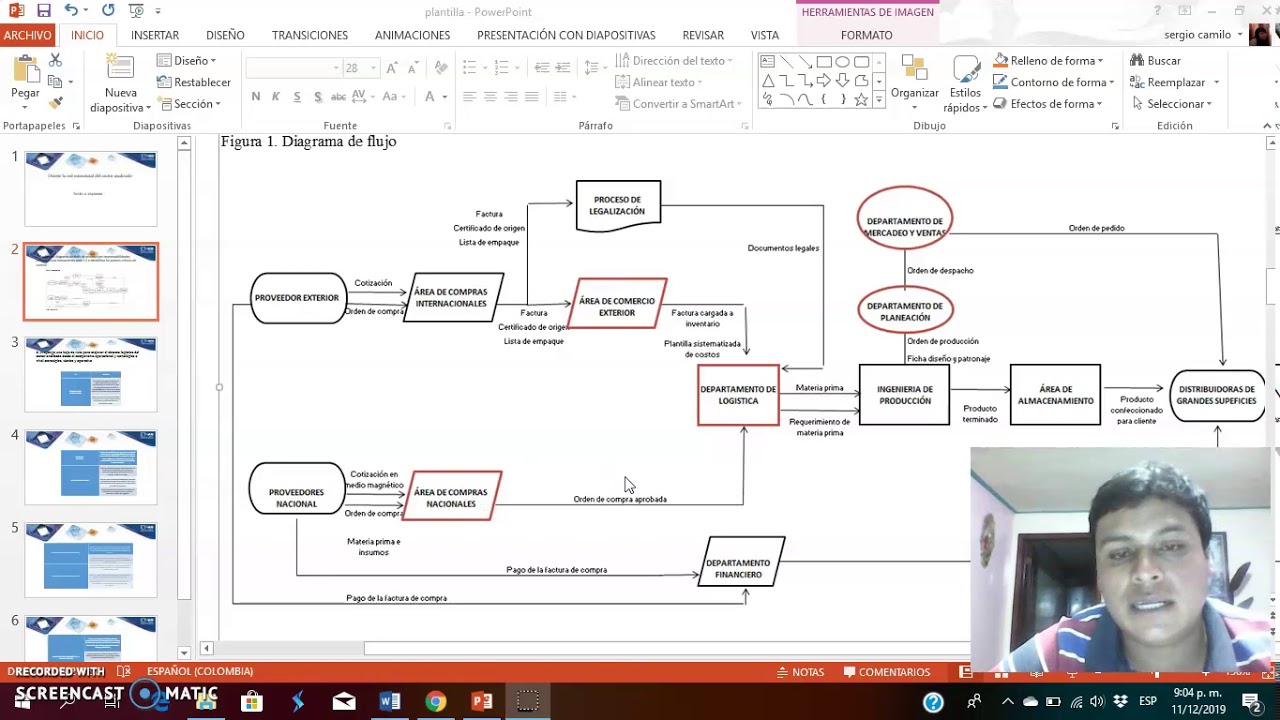
Task: Click the Microsoft Store taskbar icon
Action: coord(252,702)
